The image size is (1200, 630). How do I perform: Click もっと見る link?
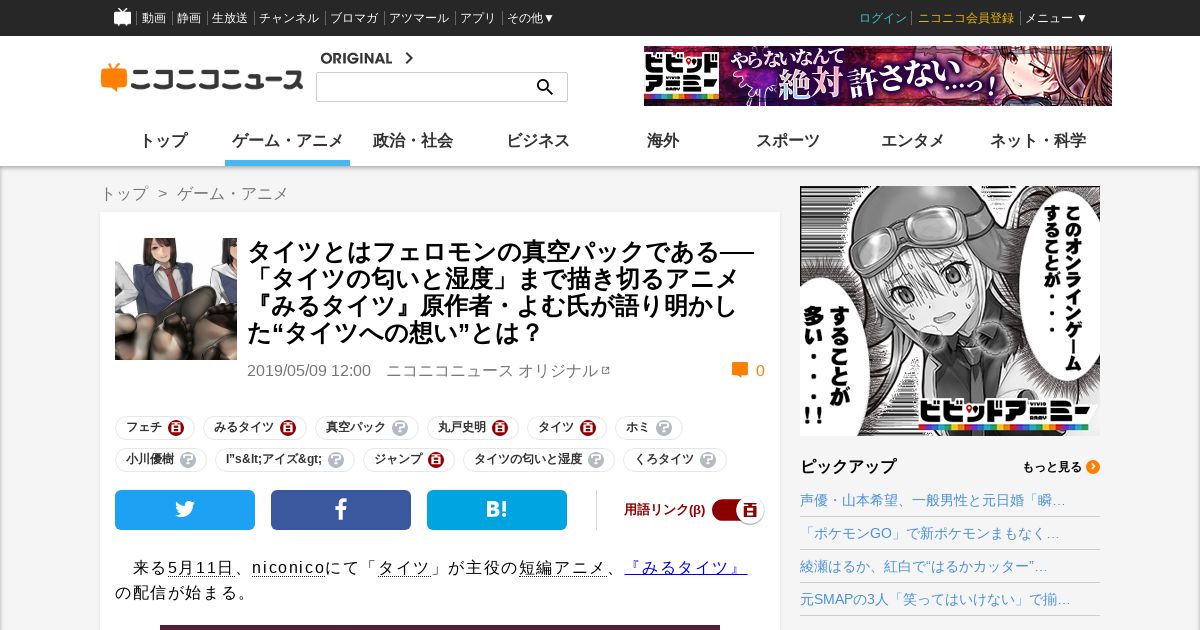1052,467
